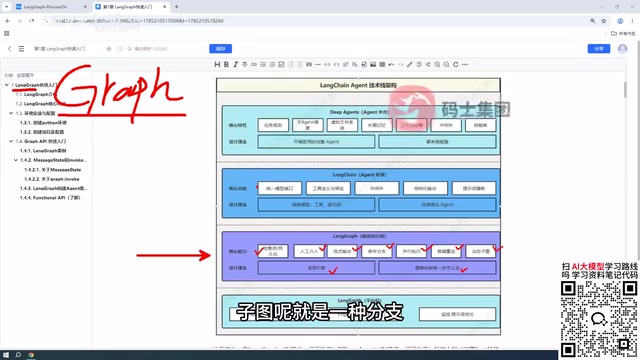The height and width of the screenshot is (360, 640).
Task: Open the Windows Start menu
Action: point(6,355)
